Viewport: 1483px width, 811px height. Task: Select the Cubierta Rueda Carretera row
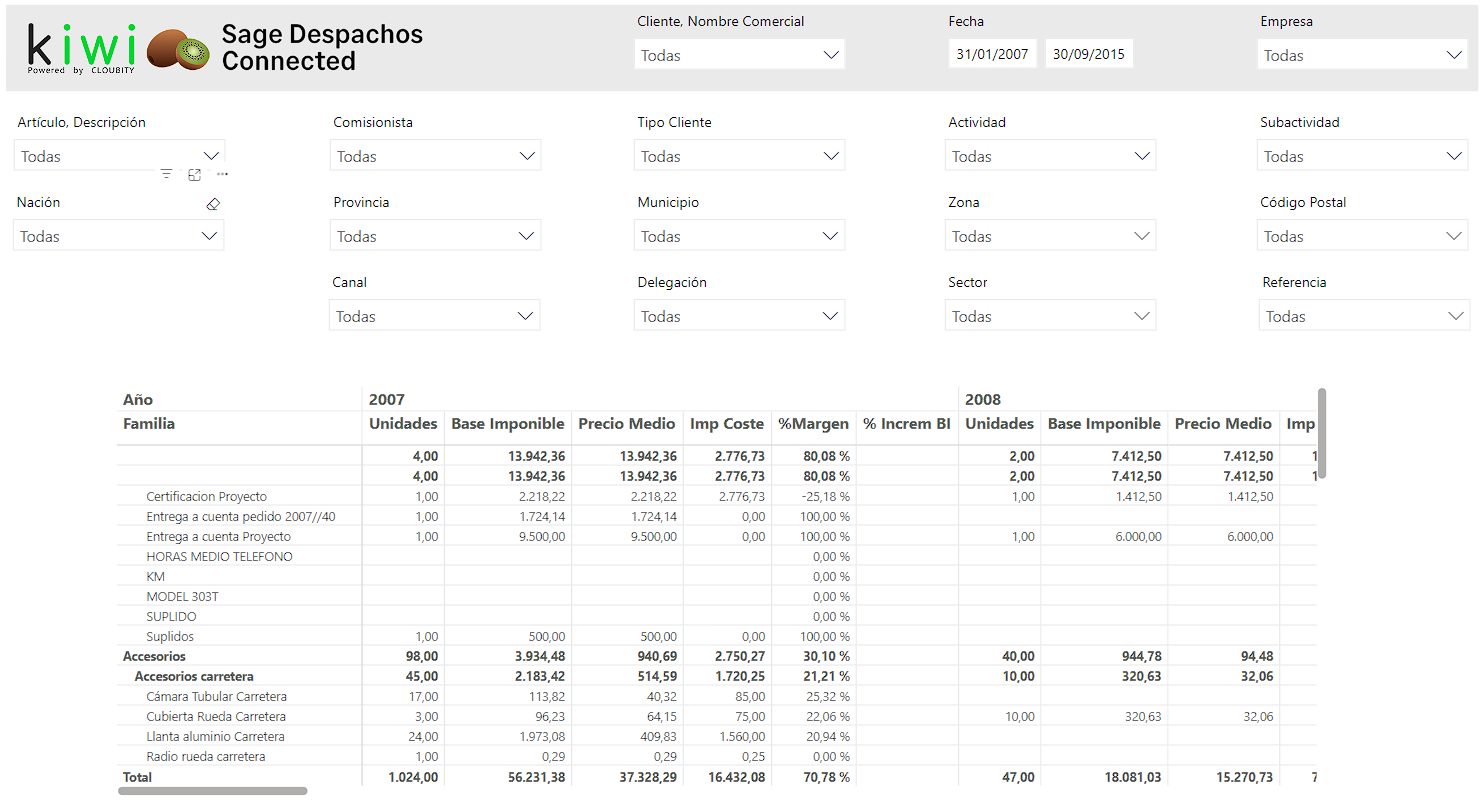[x=216, y=717]
